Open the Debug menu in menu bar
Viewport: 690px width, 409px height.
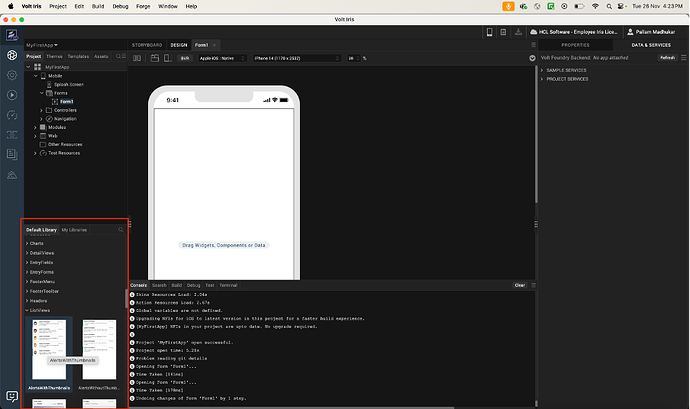click(120, 6)
